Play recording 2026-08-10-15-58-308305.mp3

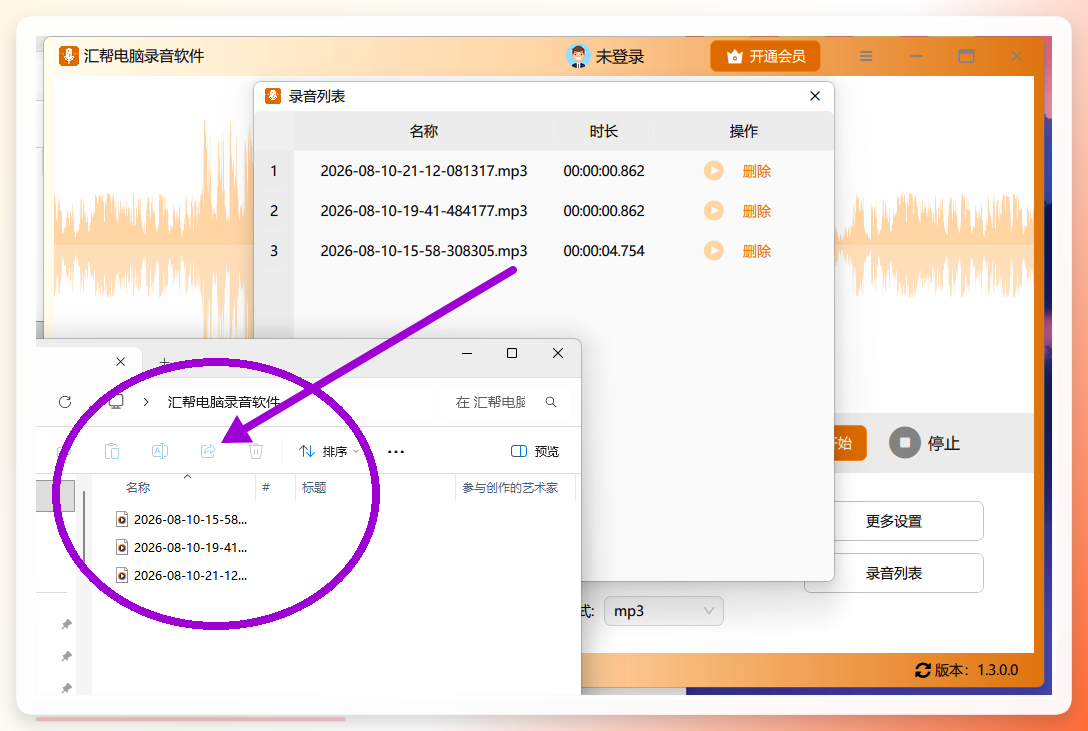coord(713,250)
